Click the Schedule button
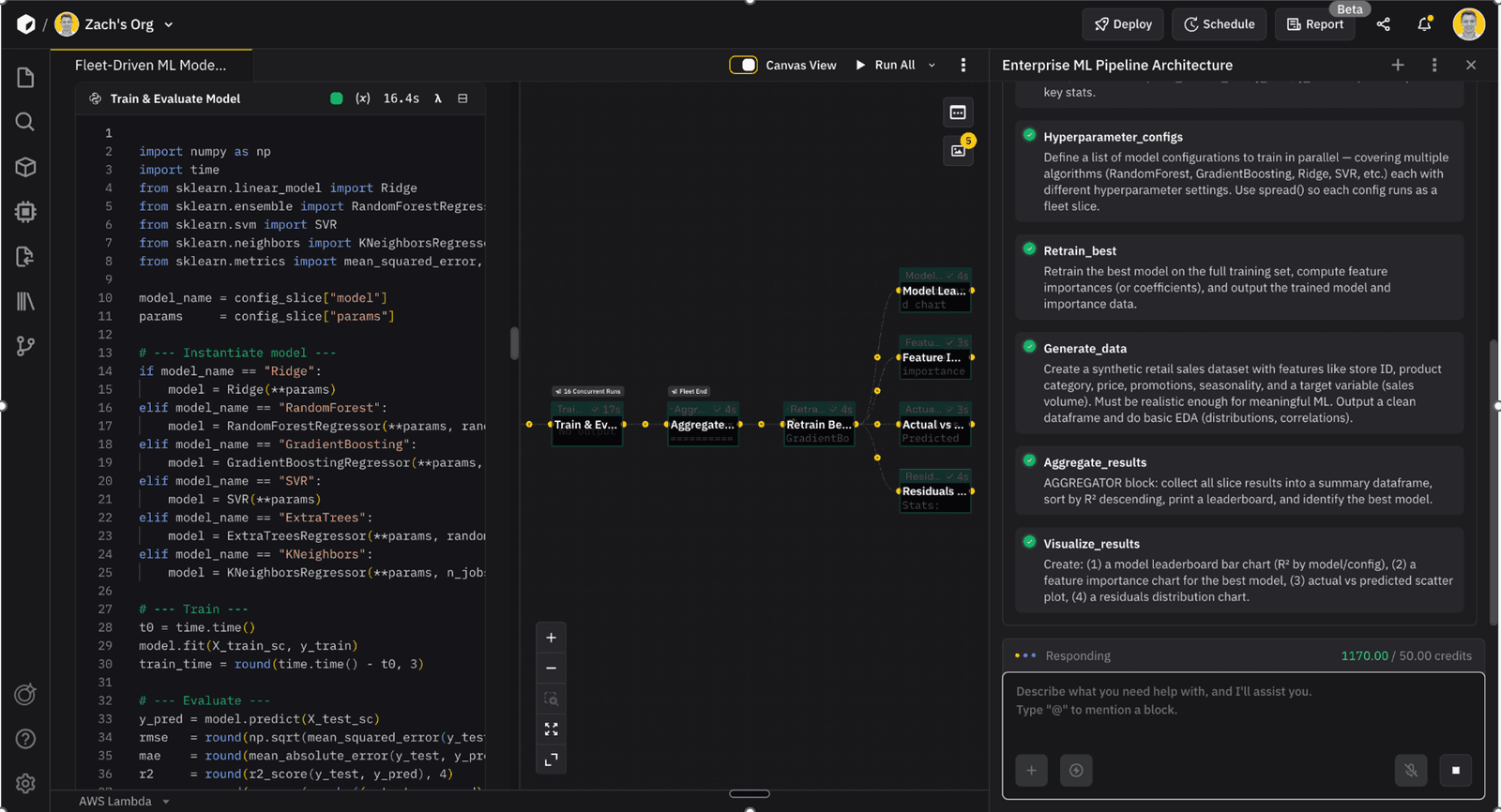 [x=1219, y=24]
